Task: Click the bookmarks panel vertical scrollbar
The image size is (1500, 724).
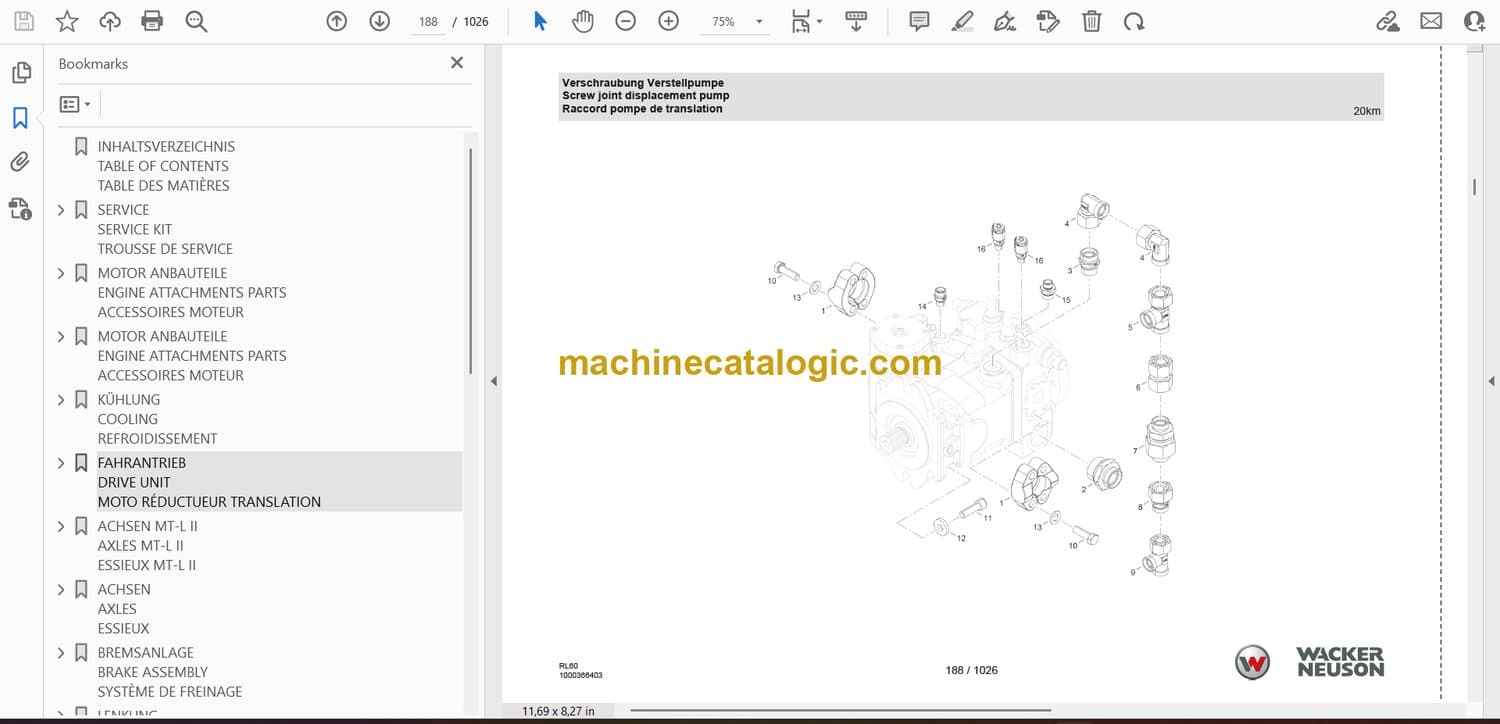Action: click(x=470, y=260)
